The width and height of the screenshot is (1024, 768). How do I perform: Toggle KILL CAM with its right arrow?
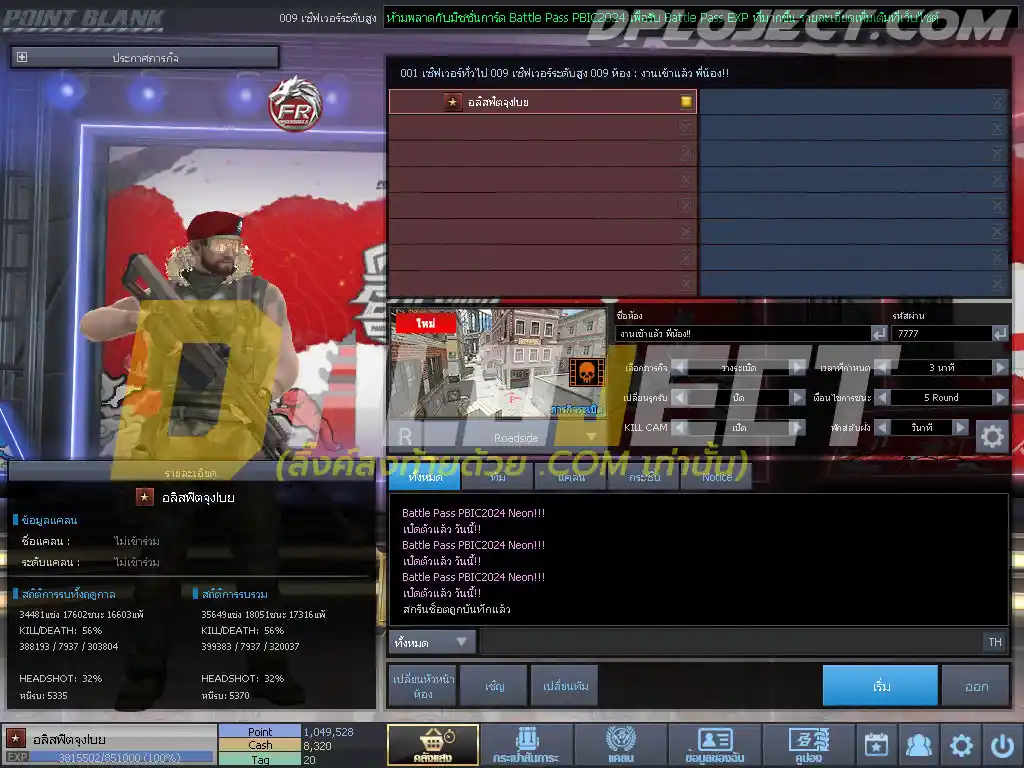(796, 427)
